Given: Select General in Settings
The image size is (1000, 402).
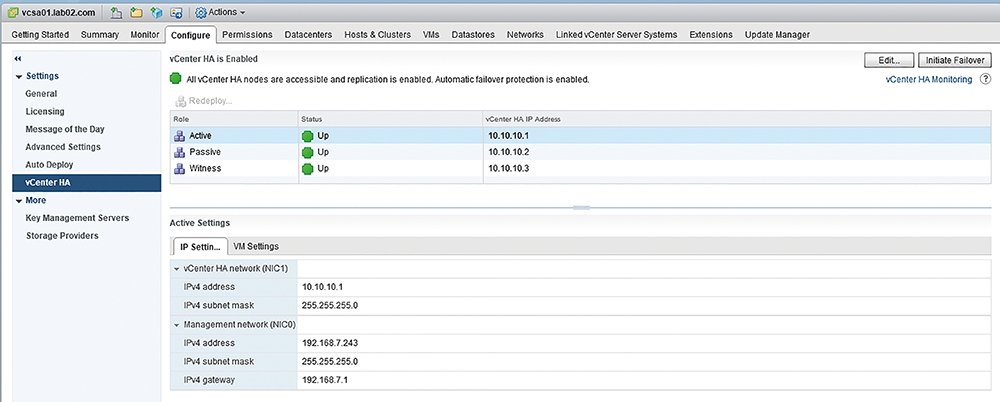Looking at the screenshot, I should [x=41, y=94].
